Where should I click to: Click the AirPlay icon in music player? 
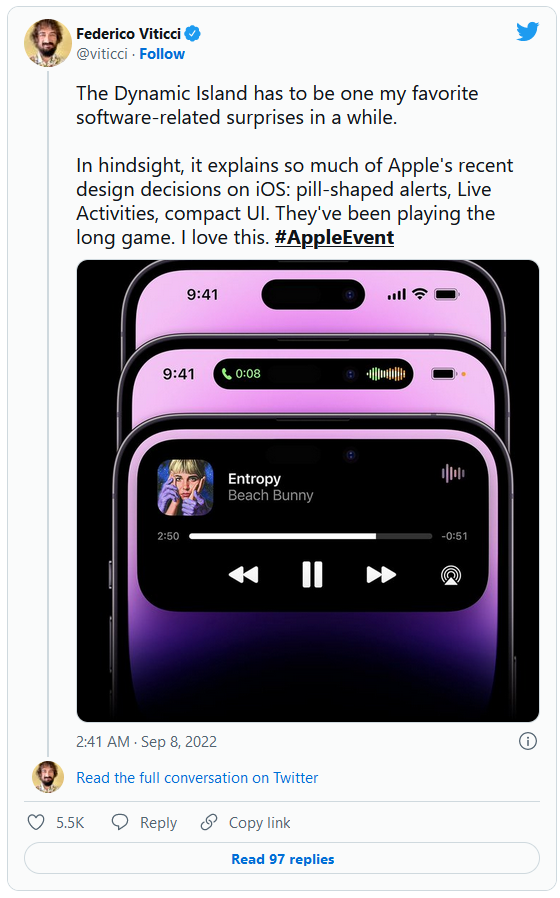click(x=451, y=575)
